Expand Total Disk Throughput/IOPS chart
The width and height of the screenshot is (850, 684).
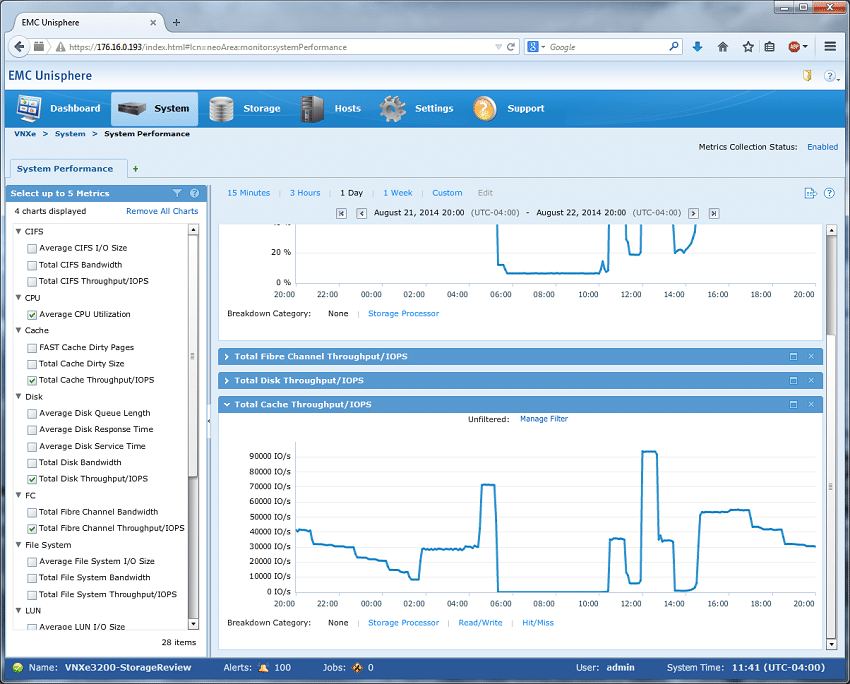227,380
